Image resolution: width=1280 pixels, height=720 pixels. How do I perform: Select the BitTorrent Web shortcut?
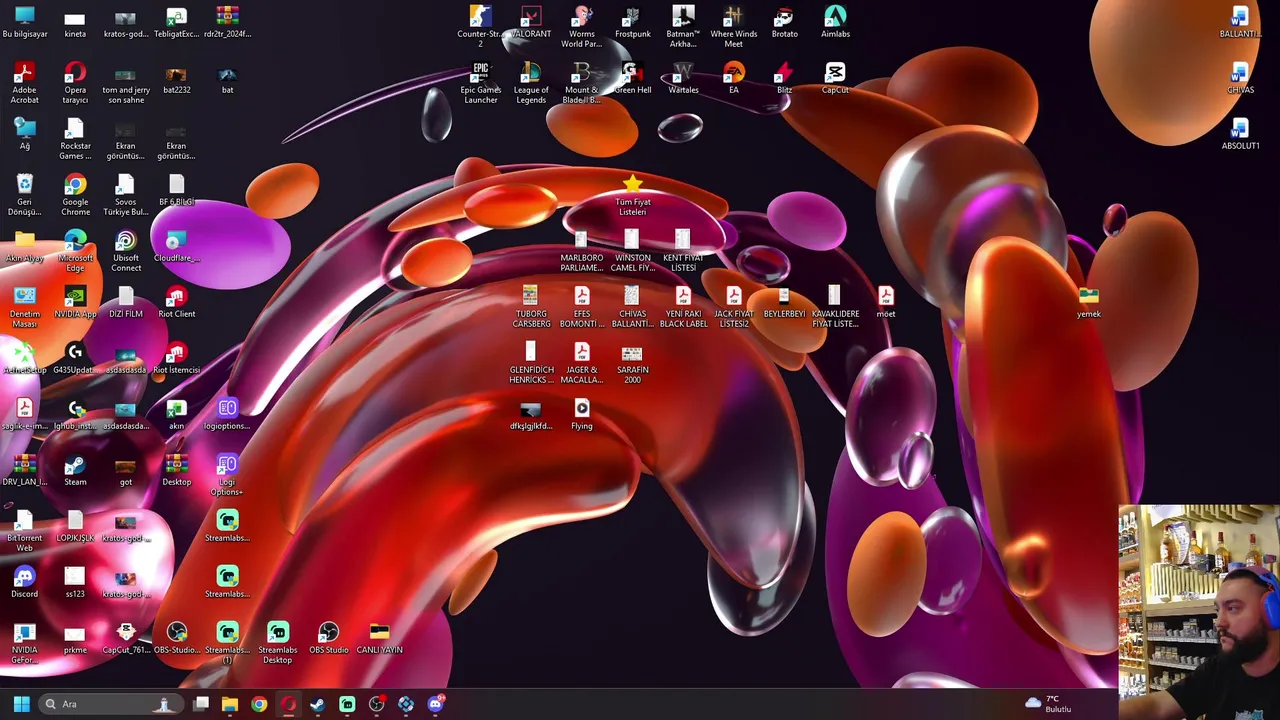(x=25, y=531)
